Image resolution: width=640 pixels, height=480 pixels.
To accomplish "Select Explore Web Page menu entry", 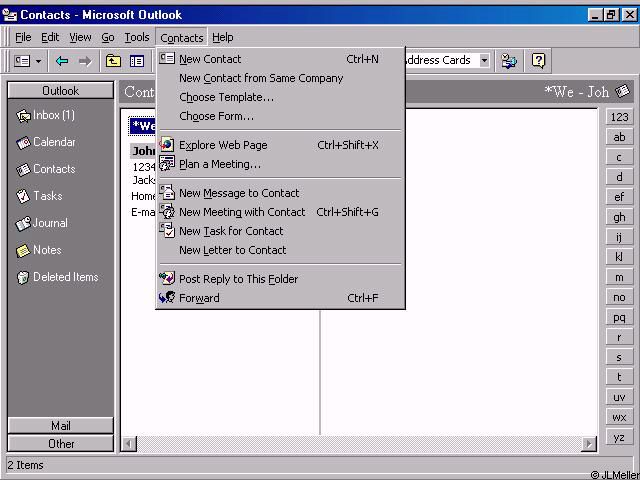I will point(280,145).
